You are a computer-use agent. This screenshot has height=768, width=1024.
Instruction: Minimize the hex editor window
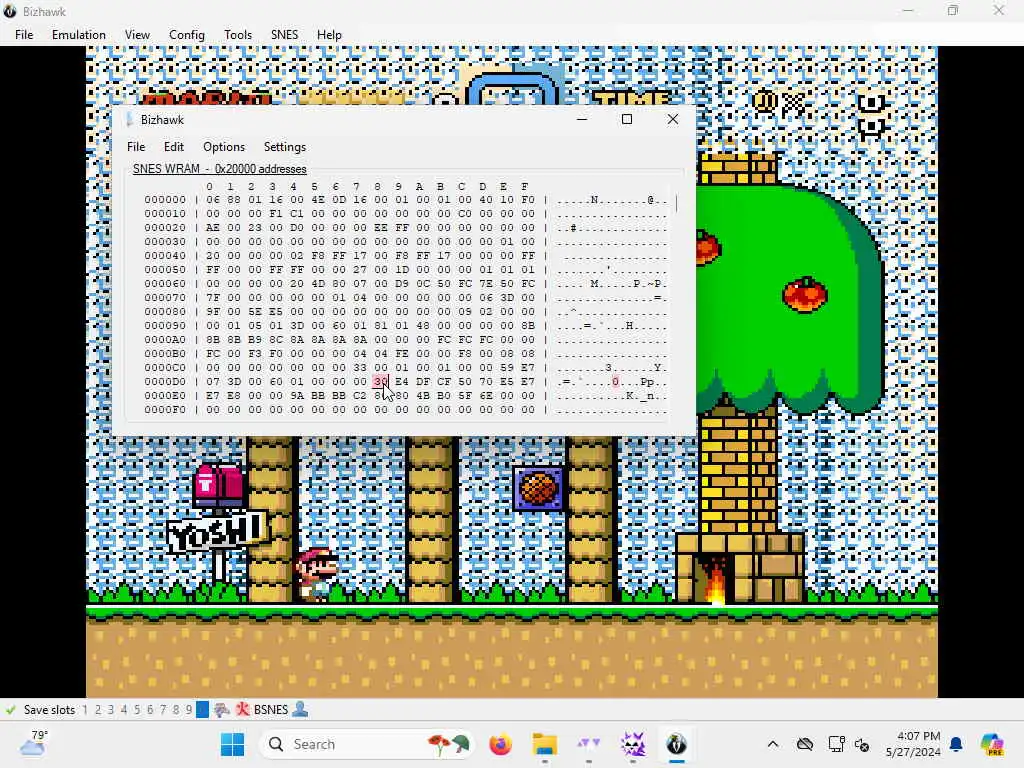(582, 119)
